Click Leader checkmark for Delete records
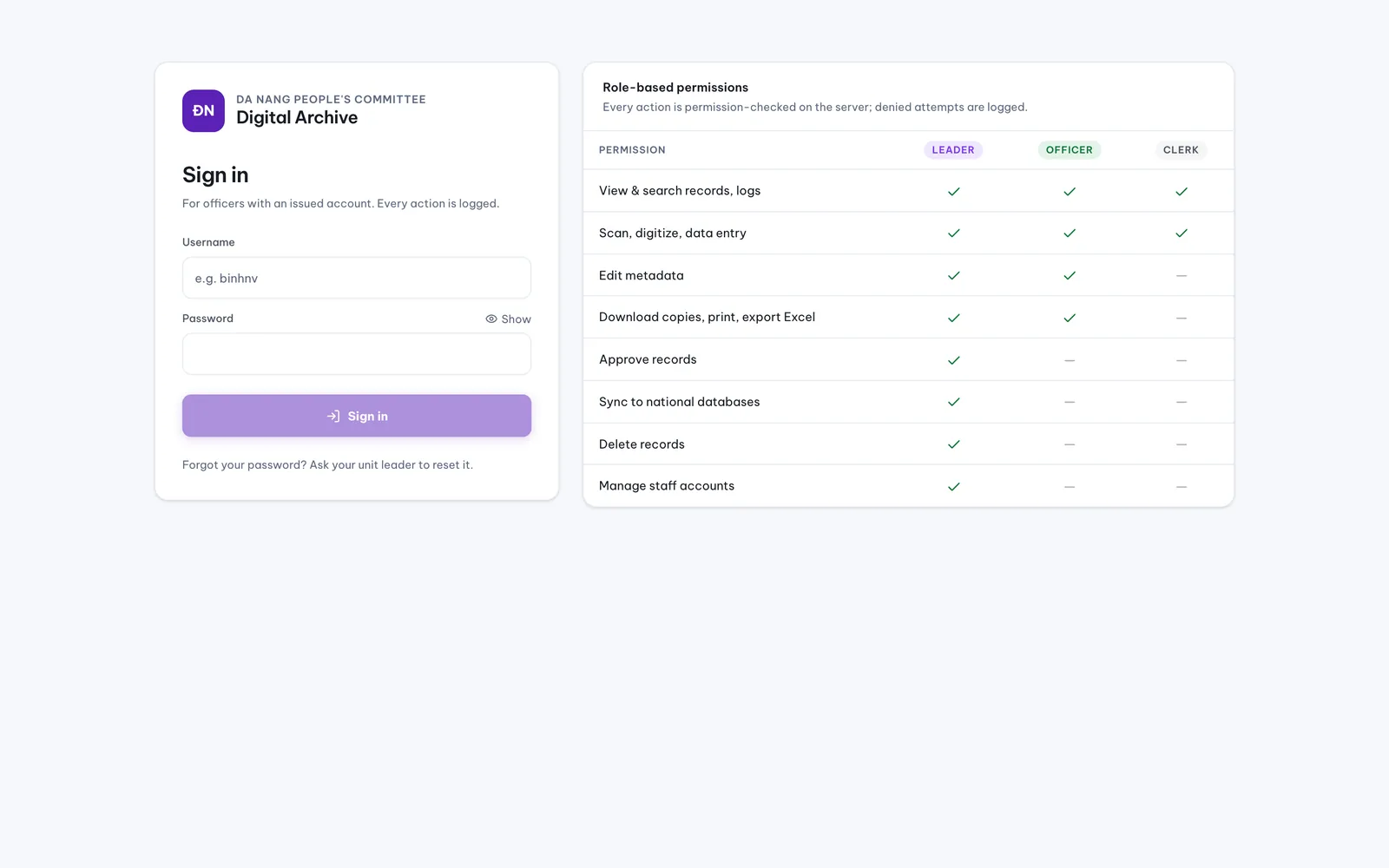The height and width of the screenshot is (868, 1389). pos(953,444)
